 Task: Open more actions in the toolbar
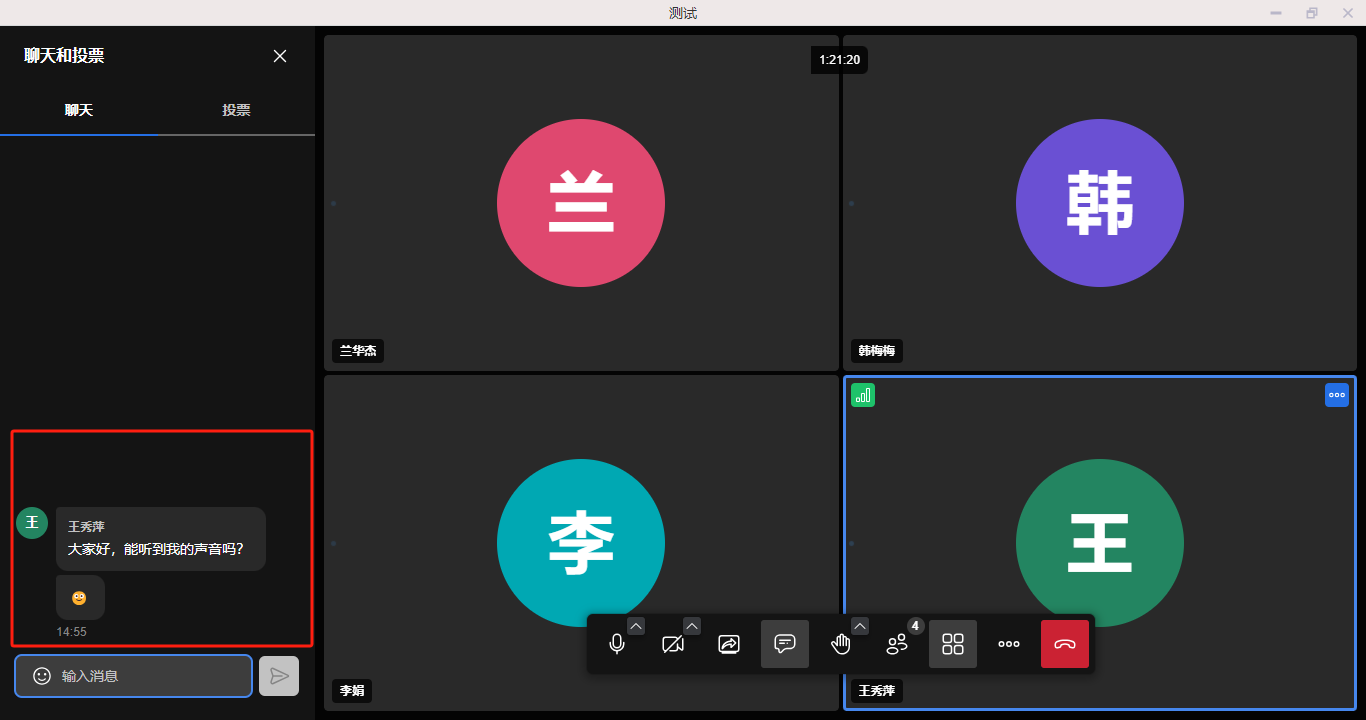(1009, 644)
